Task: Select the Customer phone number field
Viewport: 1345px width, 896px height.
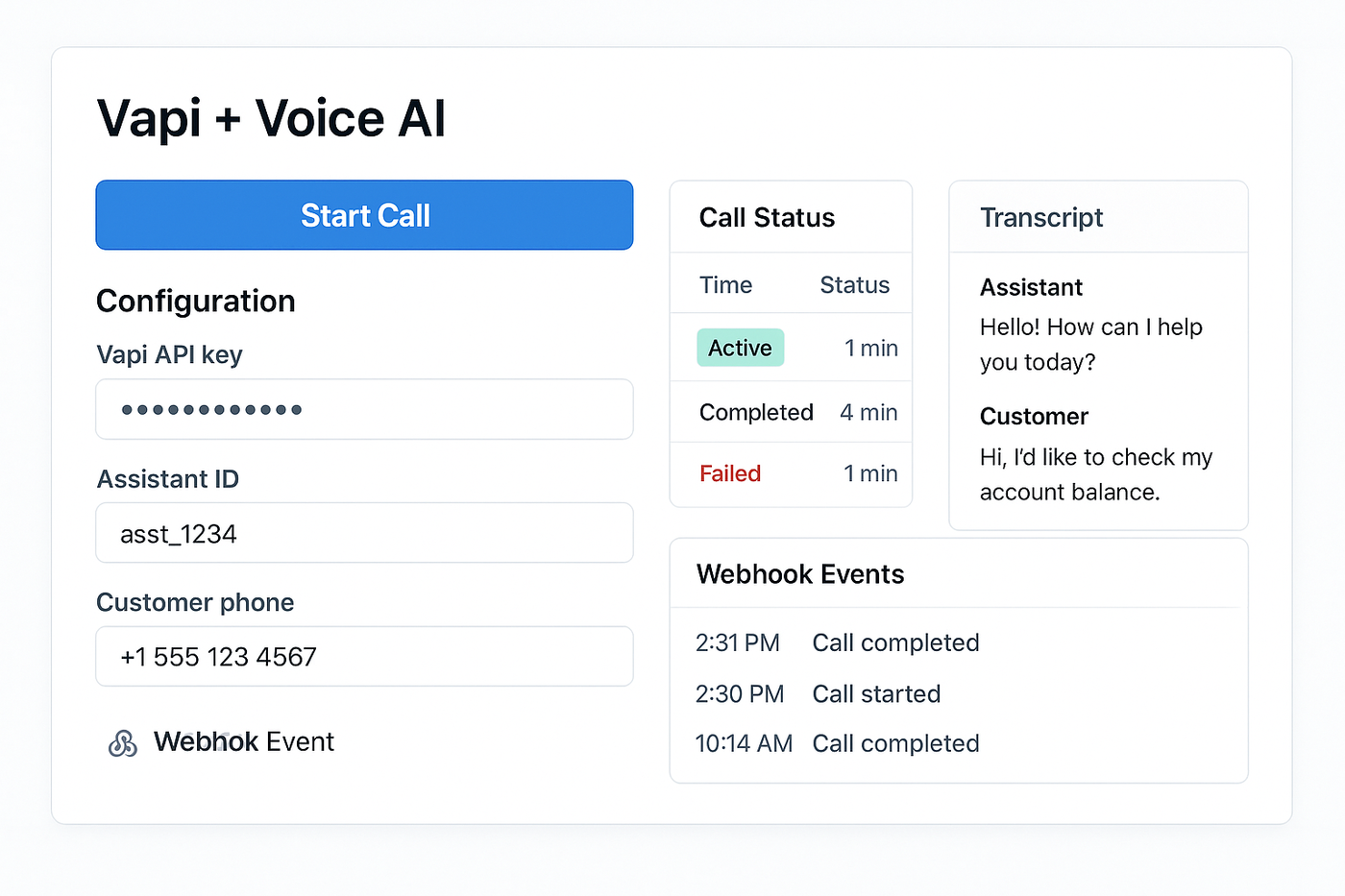Action: pyautogui.click(x=364, y=657)
